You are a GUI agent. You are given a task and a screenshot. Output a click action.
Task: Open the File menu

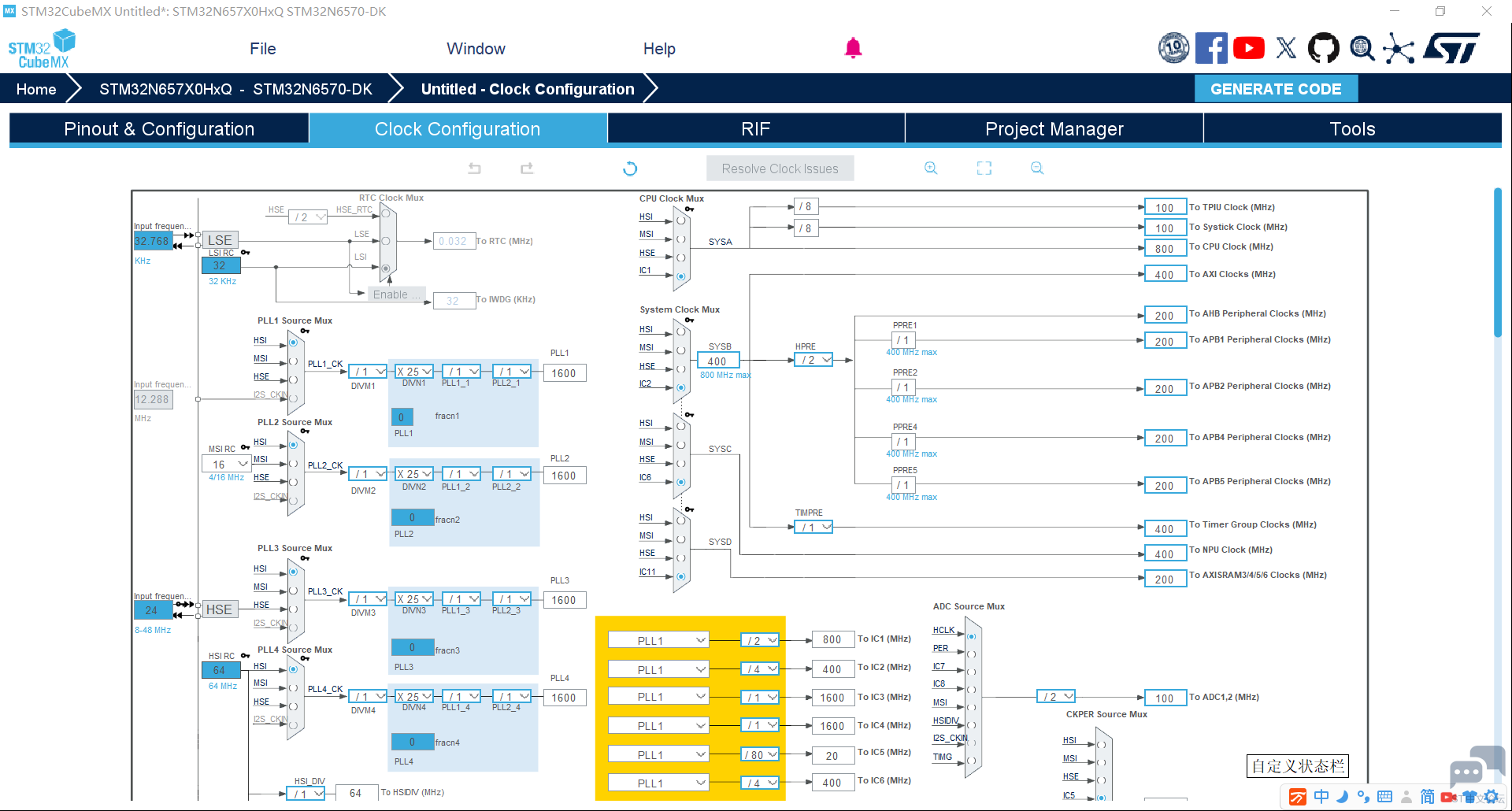tap(263, 49)
